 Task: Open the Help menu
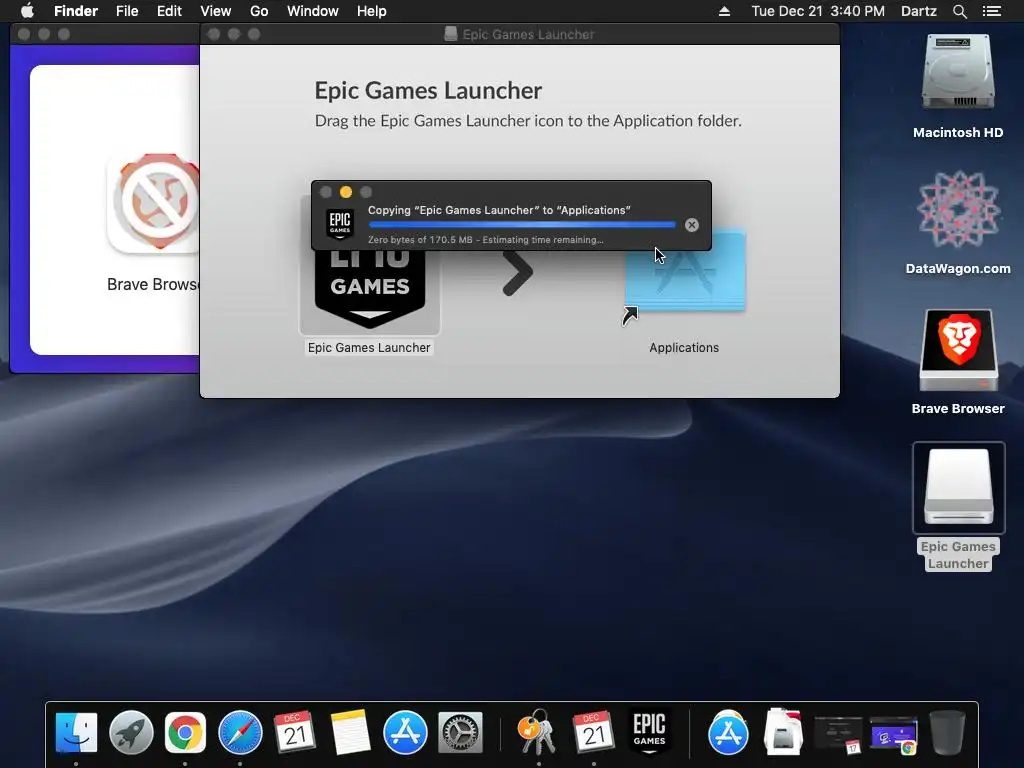click(x=372, y=11)
